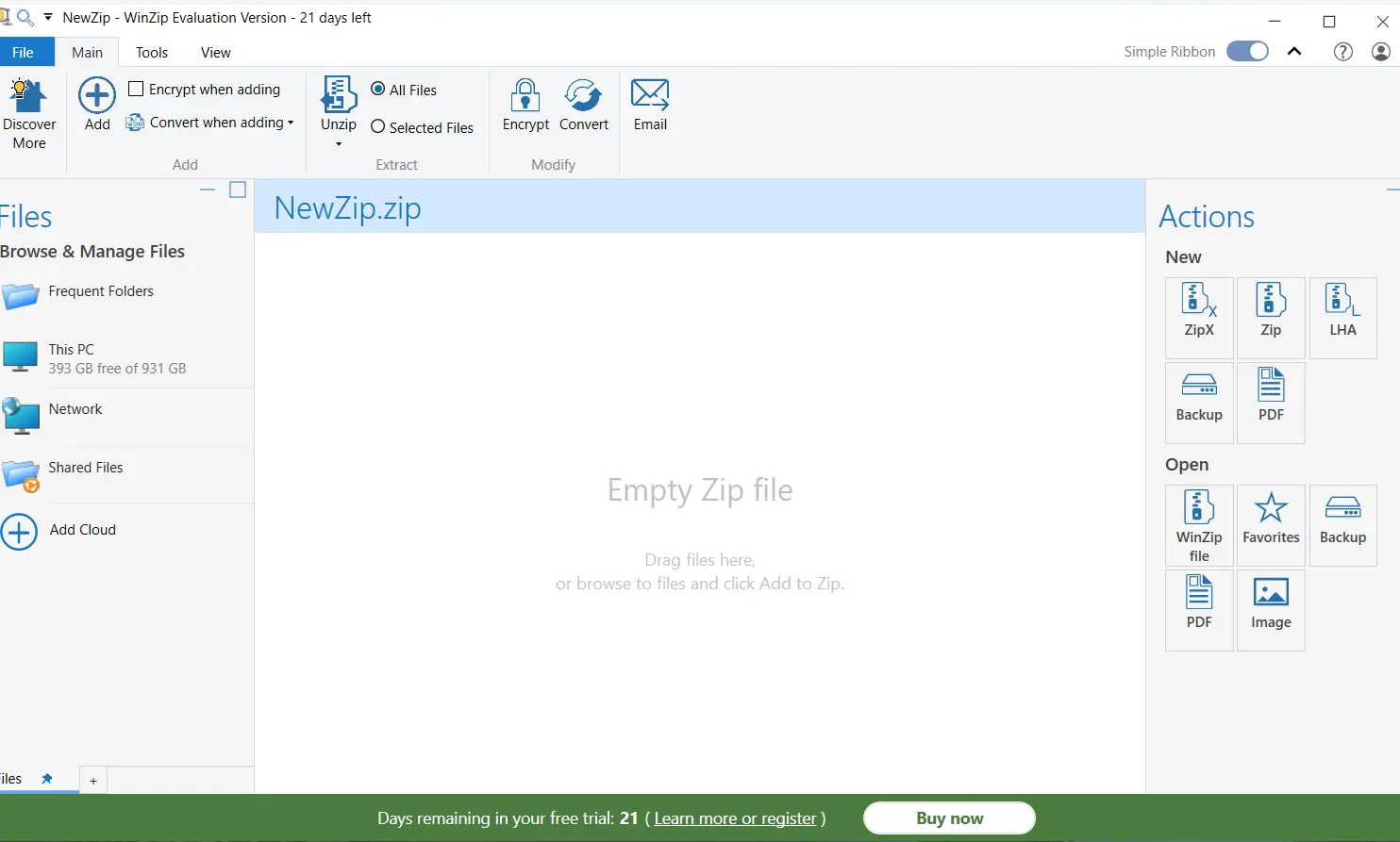The width and height of the screenshot is (1400, 842).
Task: Minimize the Actions pane
Action: pos(1392,190)
